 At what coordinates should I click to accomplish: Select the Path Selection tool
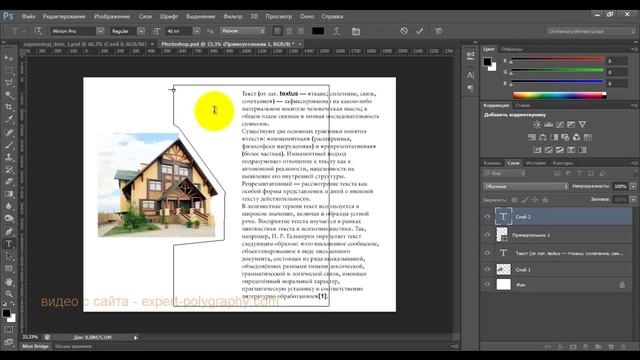pos(9,256)
